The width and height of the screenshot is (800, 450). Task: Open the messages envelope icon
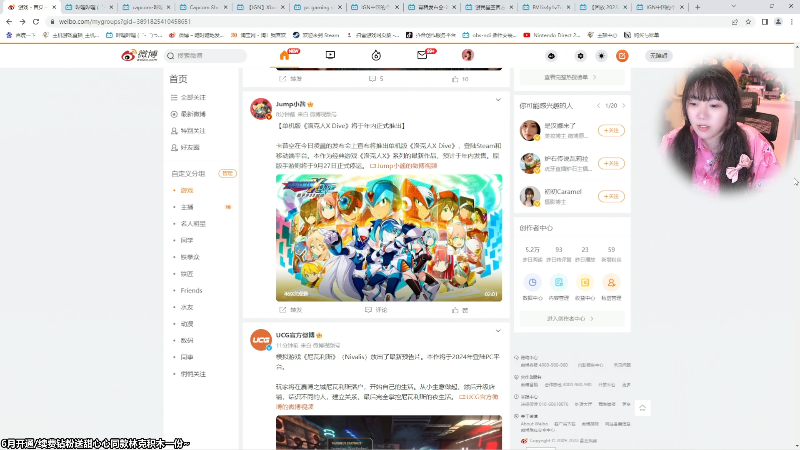click(x=422, y=55)
